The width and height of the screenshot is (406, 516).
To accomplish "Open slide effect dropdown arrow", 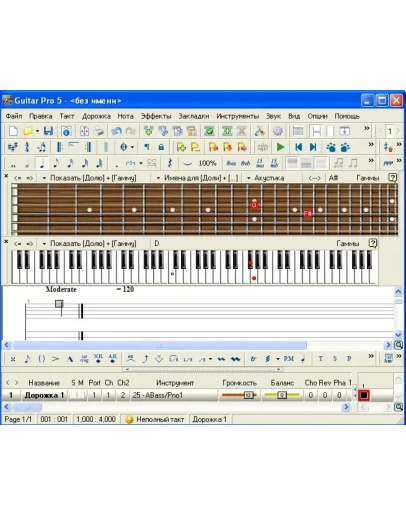I will [210, 359].
